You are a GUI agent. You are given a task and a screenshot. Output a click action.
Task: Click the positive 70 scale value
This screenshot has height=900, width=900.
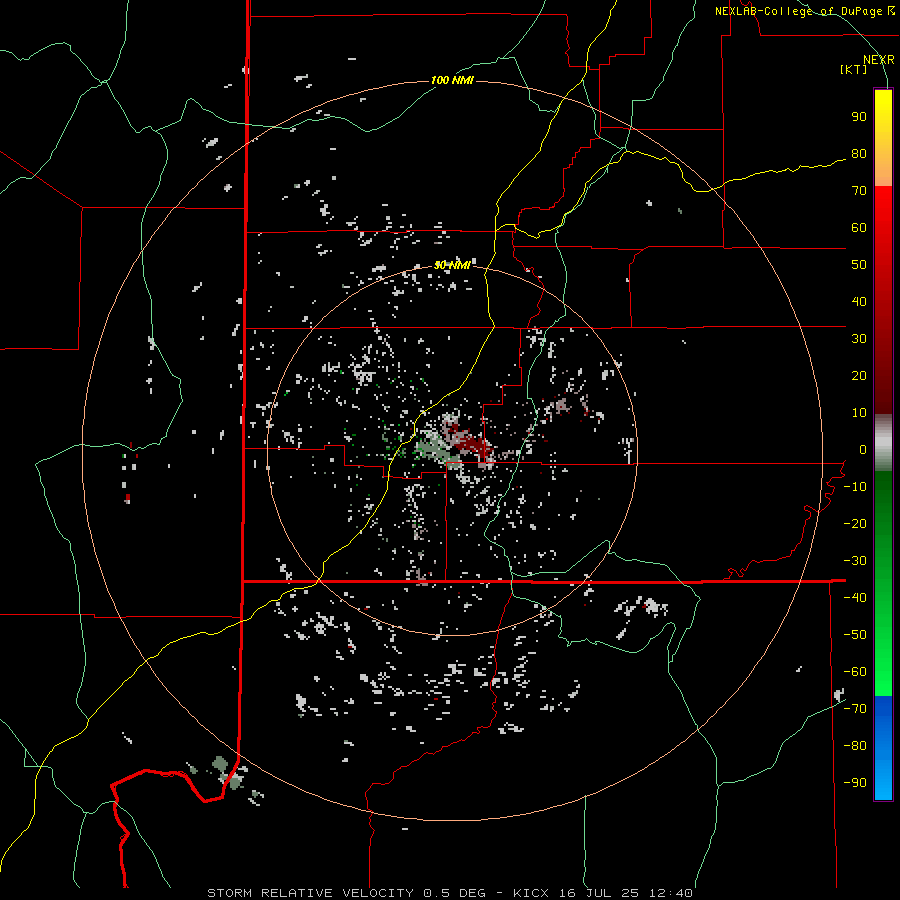tap(859, 191)
